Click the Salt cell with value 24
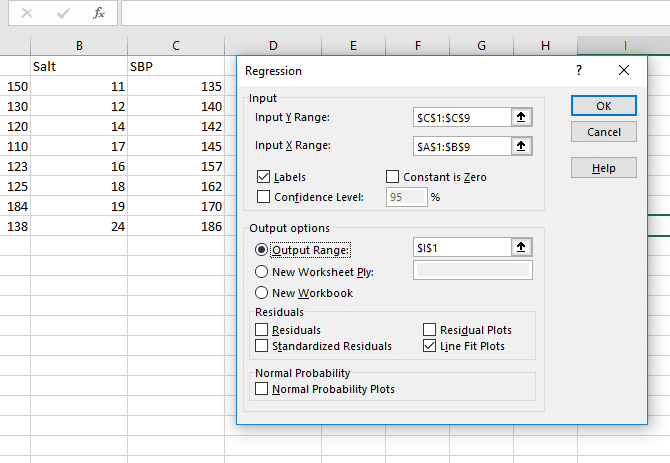This screenshot has height=463, width=670. click(x=79, y=226)
